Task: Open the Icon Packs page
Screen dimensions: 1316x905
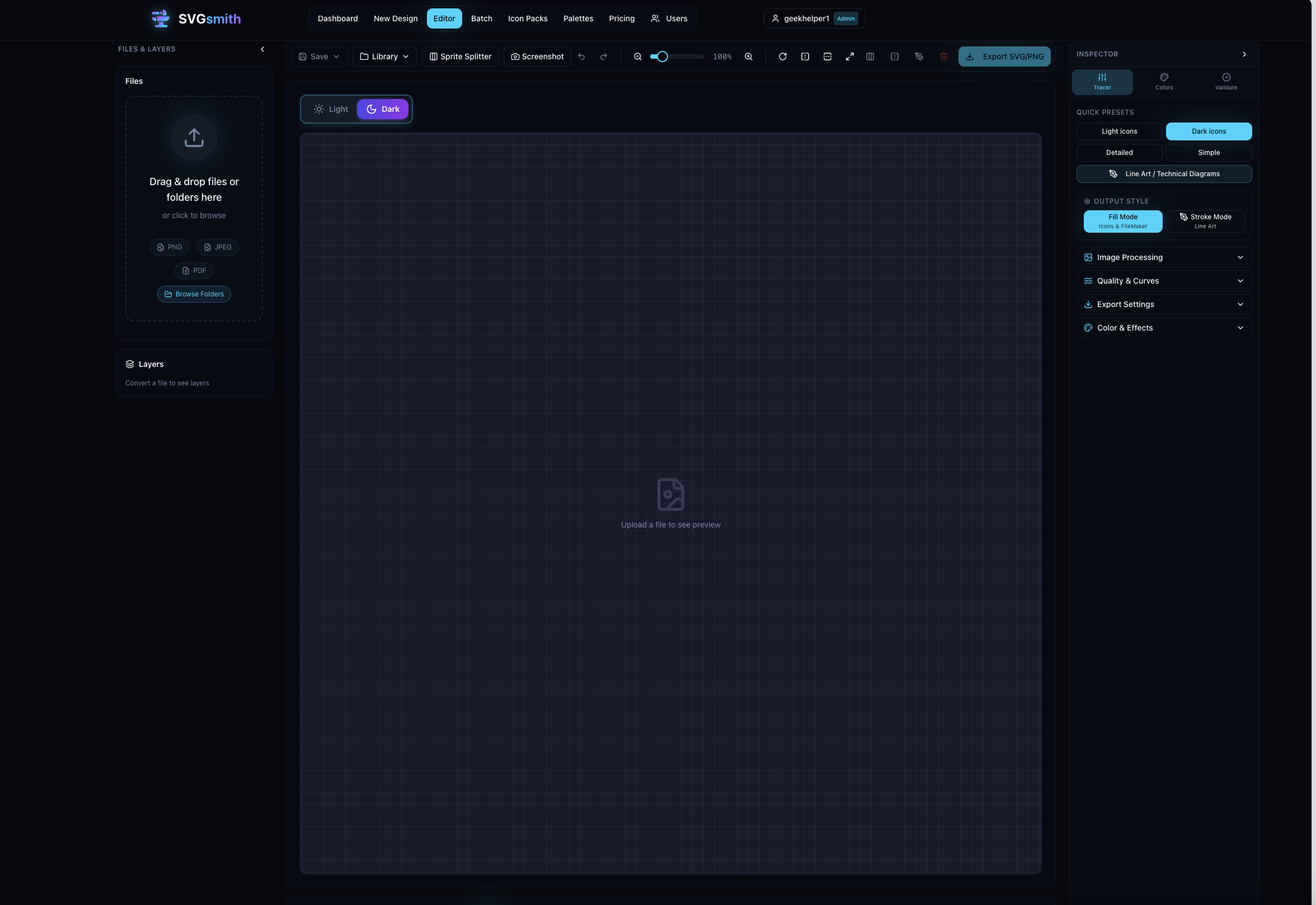Action: (x=528, y=18)
